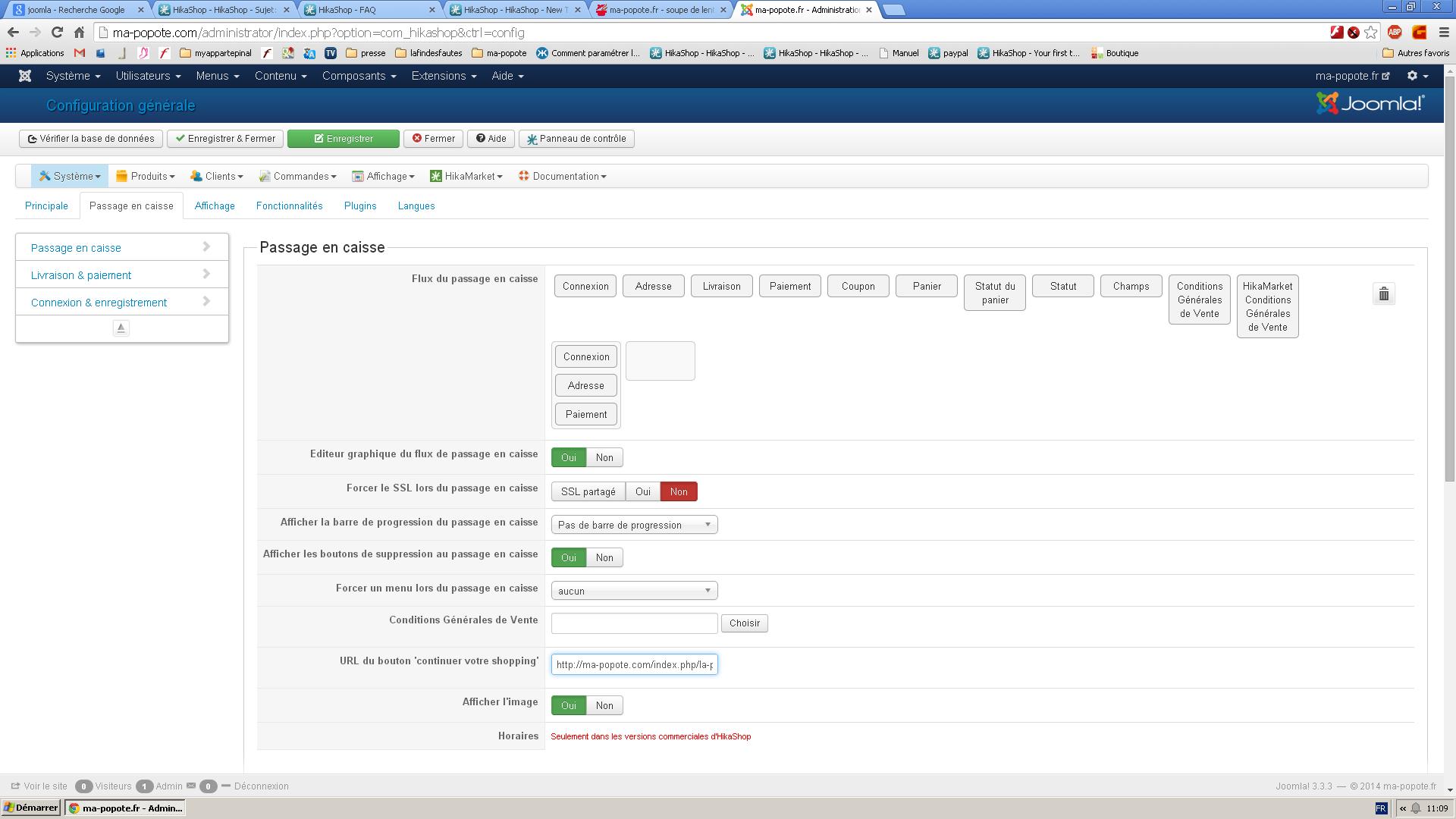Open the gear settings icon in top bar
This screenshot has width=1456, height=819.
tap(1417, 76)
